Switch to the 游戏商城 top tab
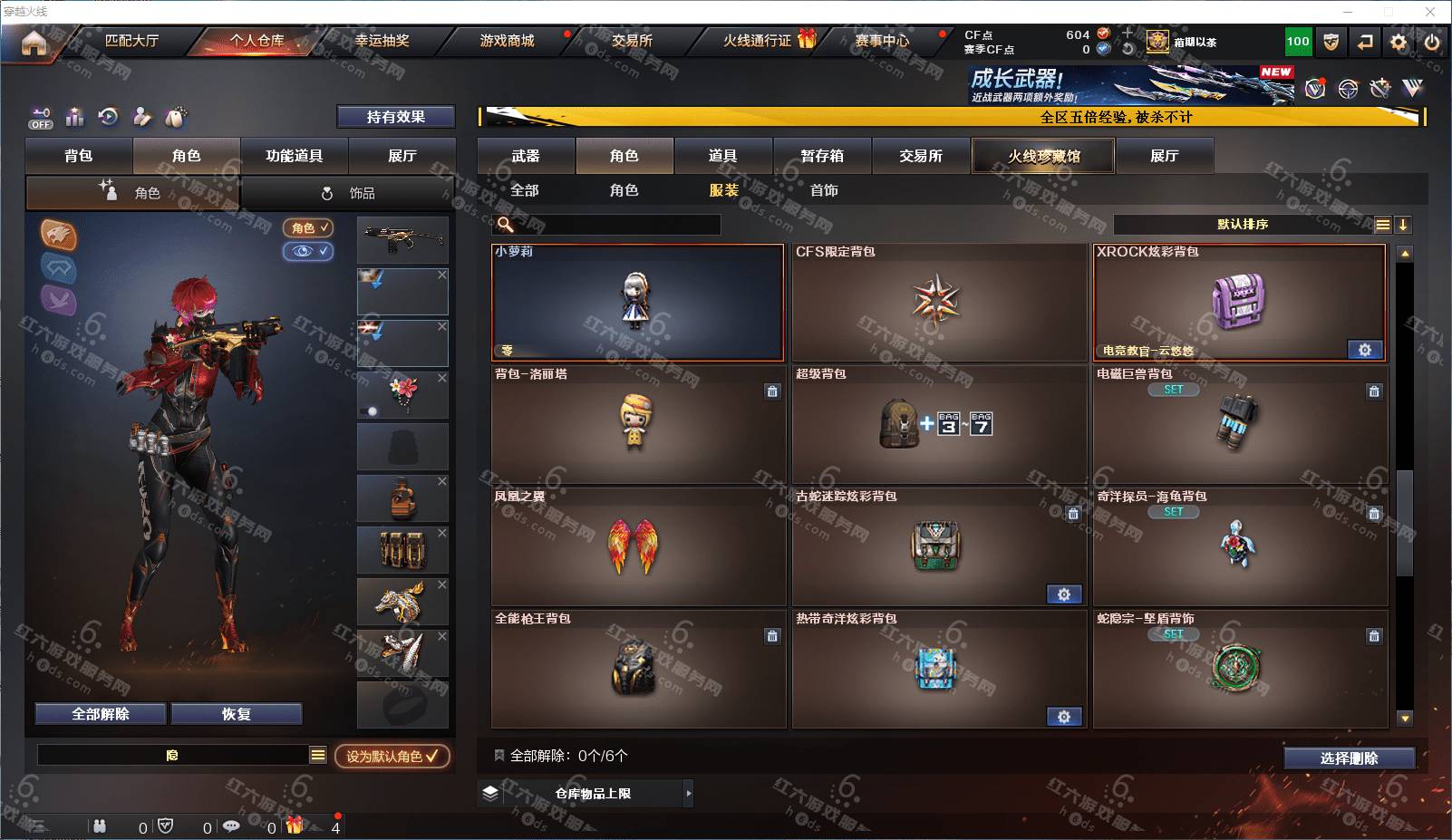1452x840 pixels. (x=508, y=41)
